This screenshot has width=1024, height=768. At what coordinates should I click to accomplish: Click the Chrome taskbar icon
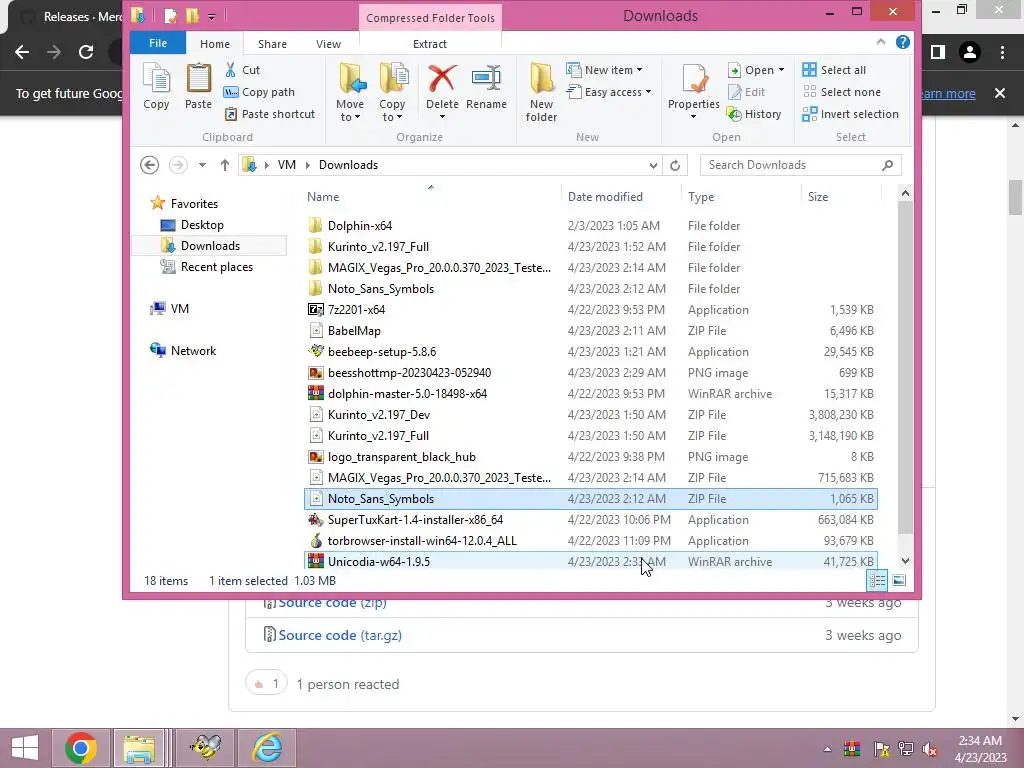click(81, 748)
